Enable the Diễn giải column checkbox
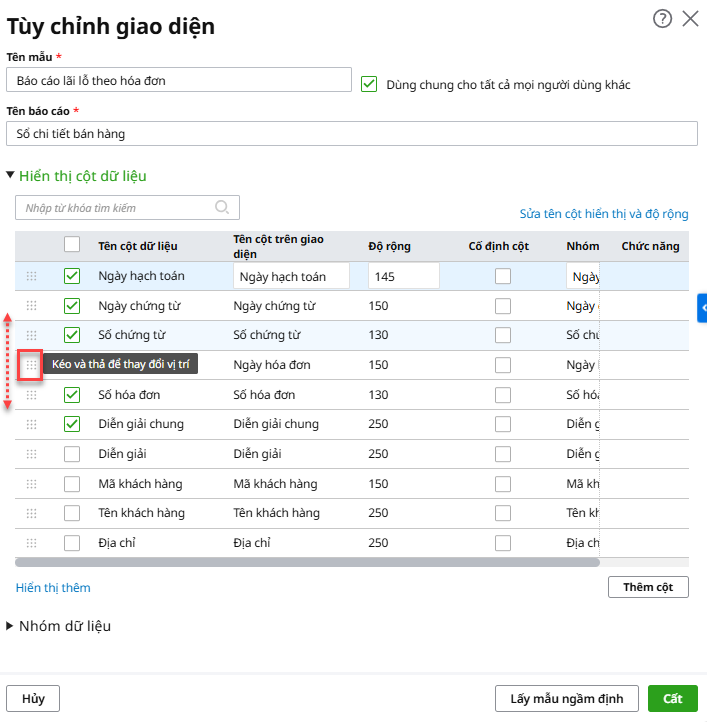This screenshot has width=707, height=722. click(72, 454)
